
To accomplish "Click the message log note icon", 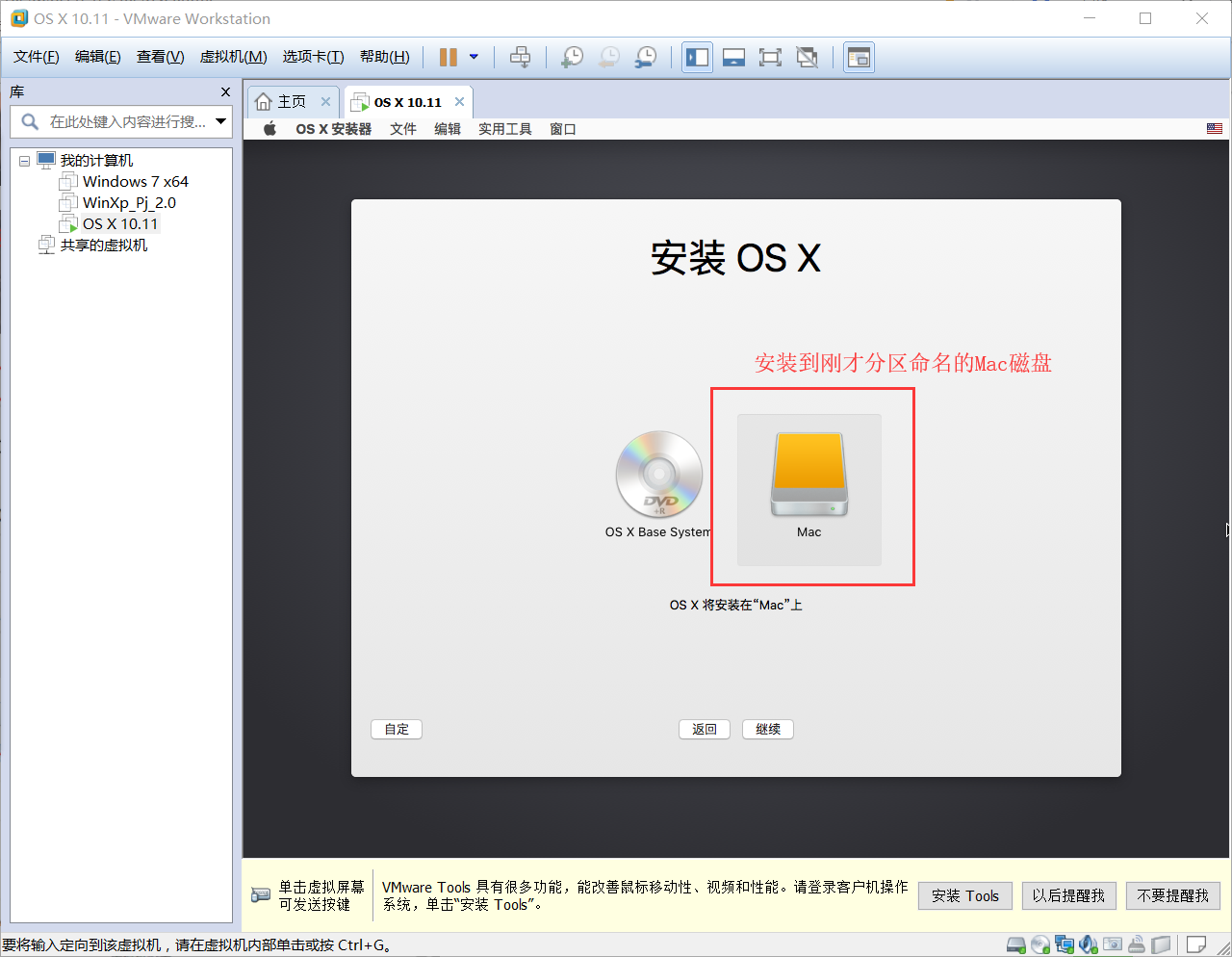I will click(x=1196, y=944).
